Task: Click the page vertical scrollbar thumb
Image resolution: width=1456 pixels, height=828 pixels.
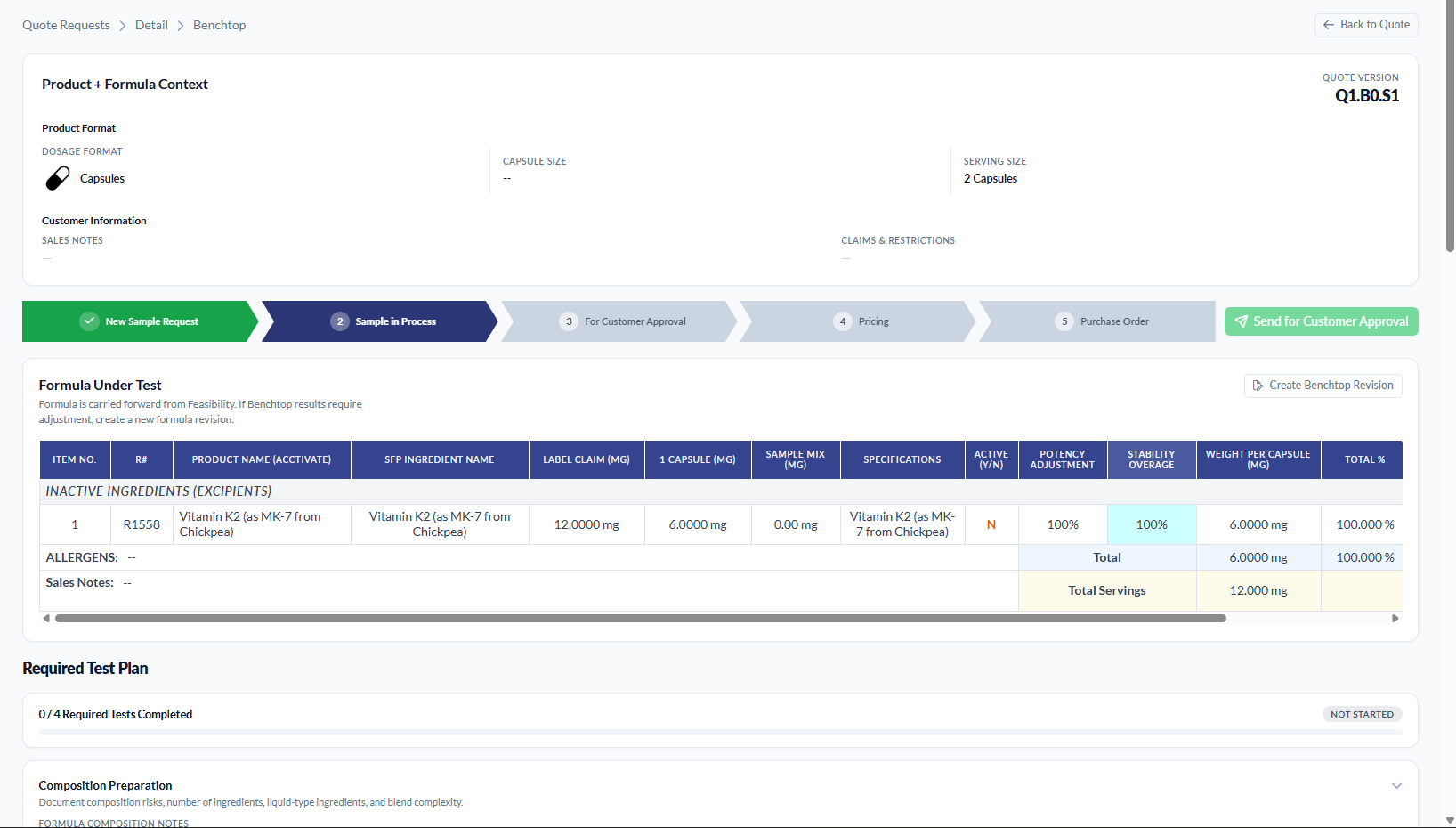Action: coord(1451,126)
